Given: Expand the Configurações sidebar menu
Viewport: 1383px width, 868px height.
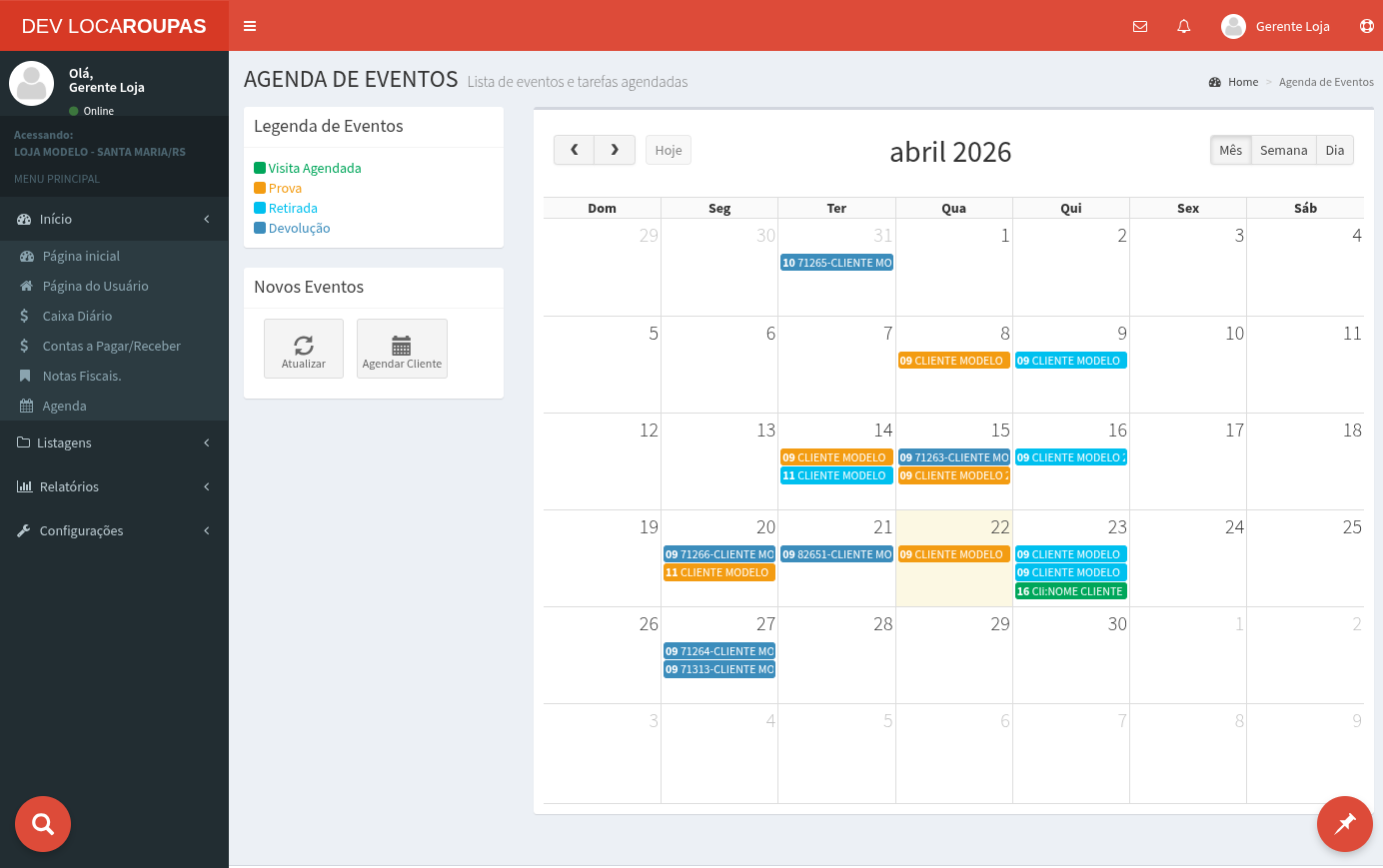Looking at the screenshot, I should pos(114,530).
